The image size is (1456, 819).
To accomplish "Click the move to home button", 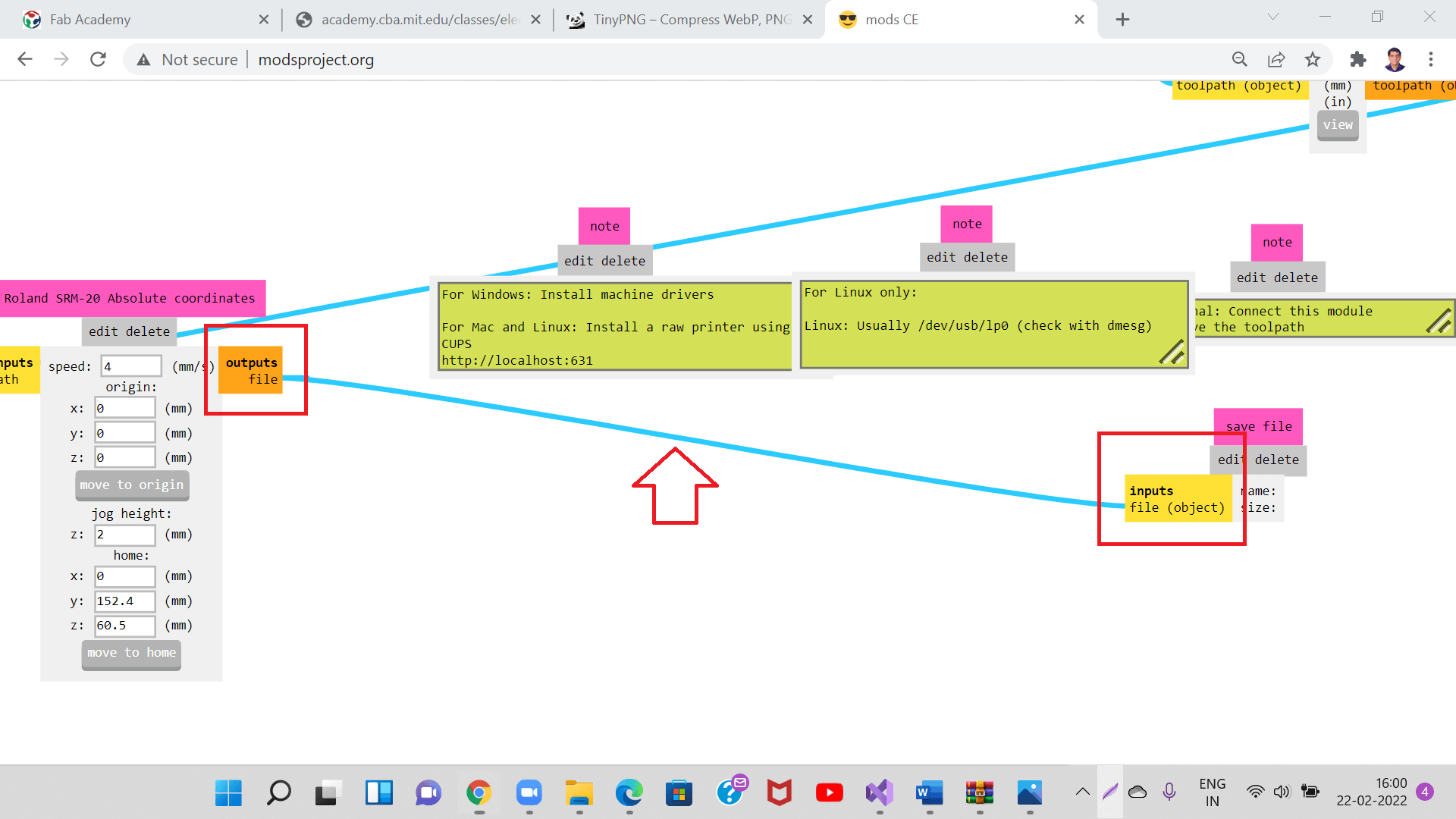I will [131, 654].
